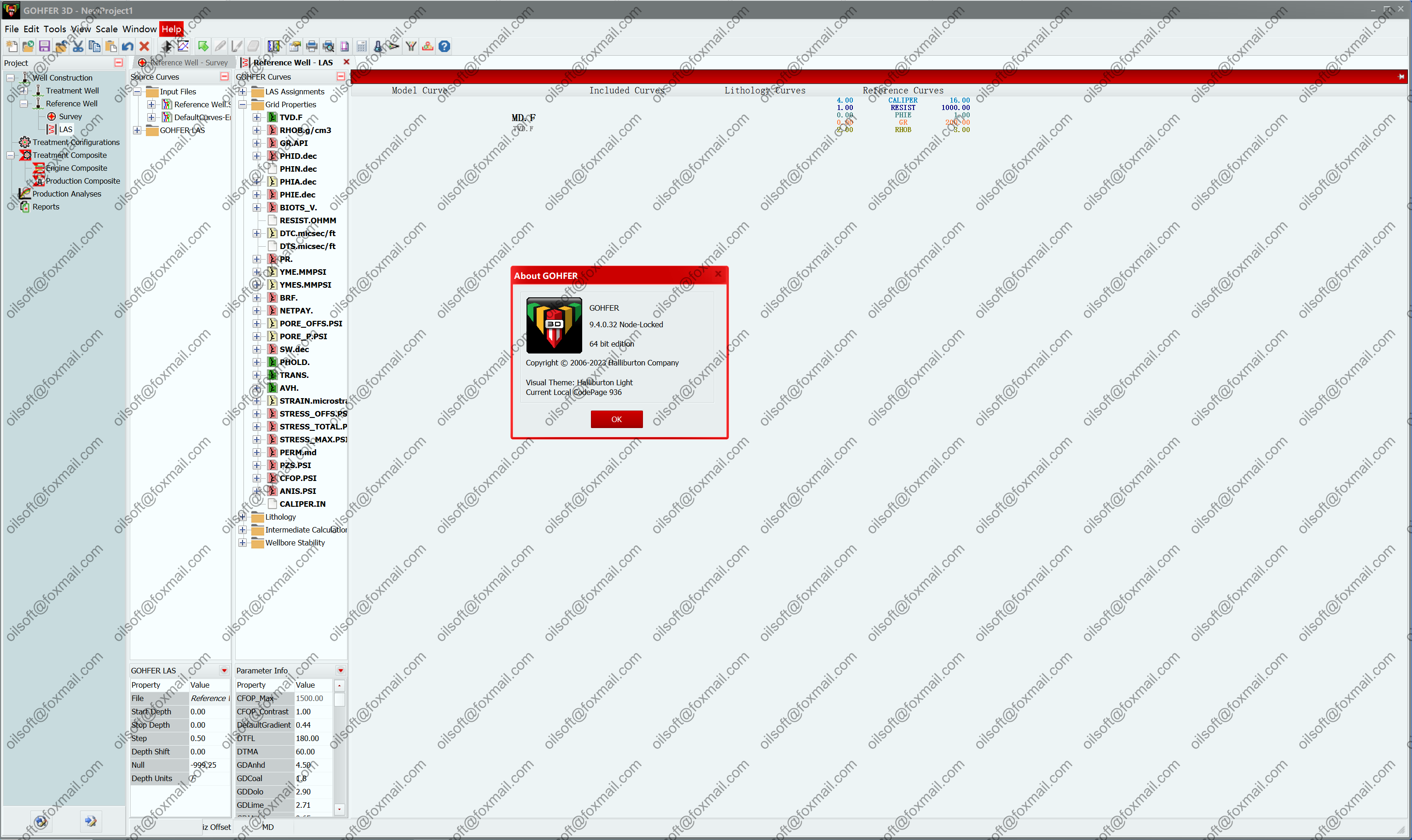Click the Step value 0.50 field

click(209, 738)
